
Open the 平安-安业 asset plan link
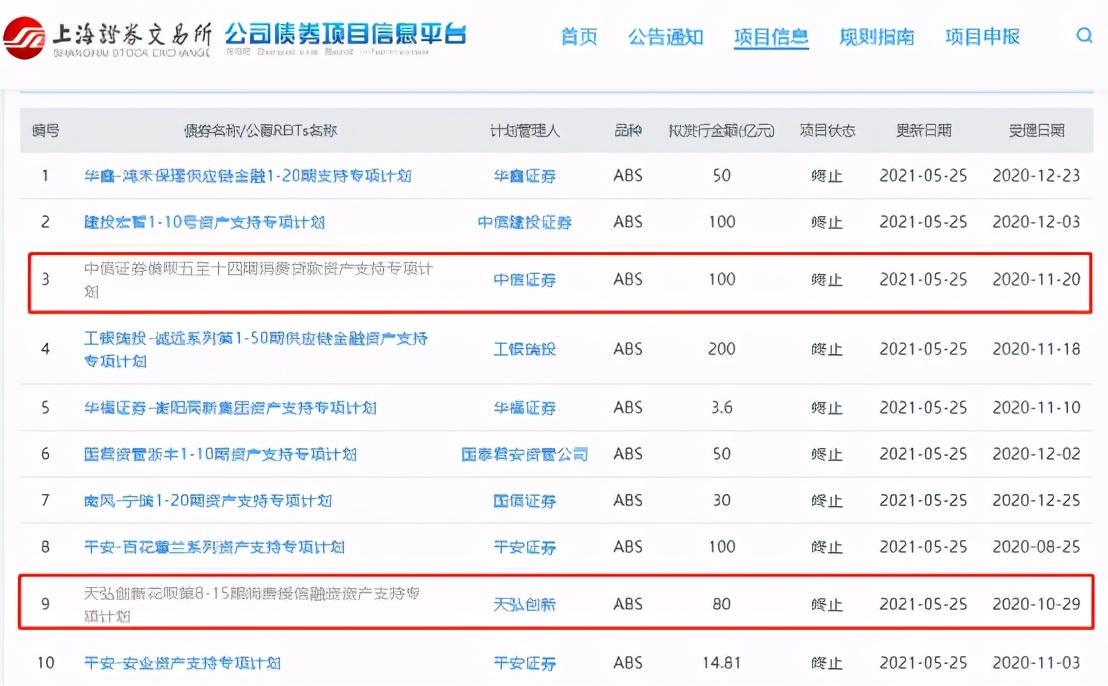182,663
